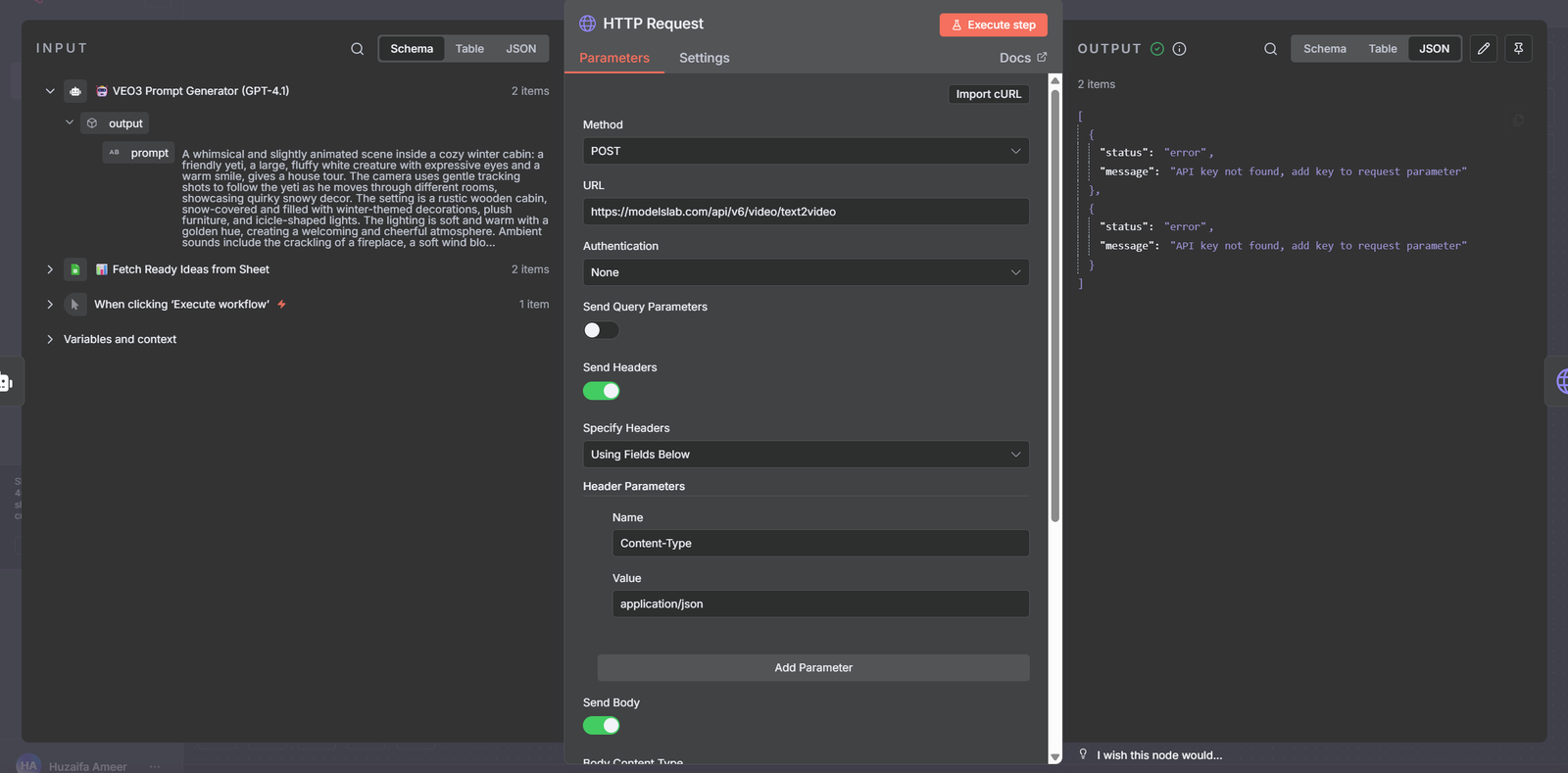Click VEO3 Prompt Generator robot icon
The width and height of the screenshot is (1568, 773).
point(75,91)
